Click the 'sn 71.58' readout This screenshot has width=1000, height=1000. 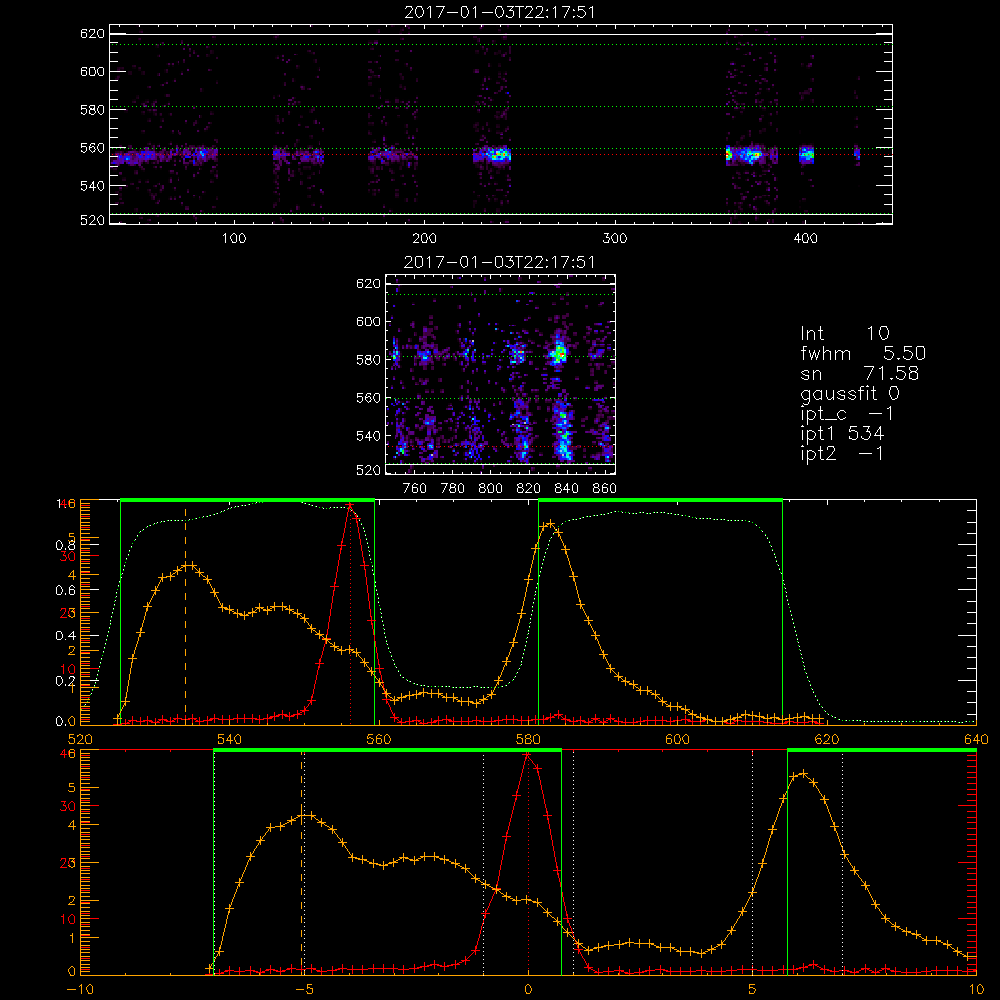(x=859, y=373)
